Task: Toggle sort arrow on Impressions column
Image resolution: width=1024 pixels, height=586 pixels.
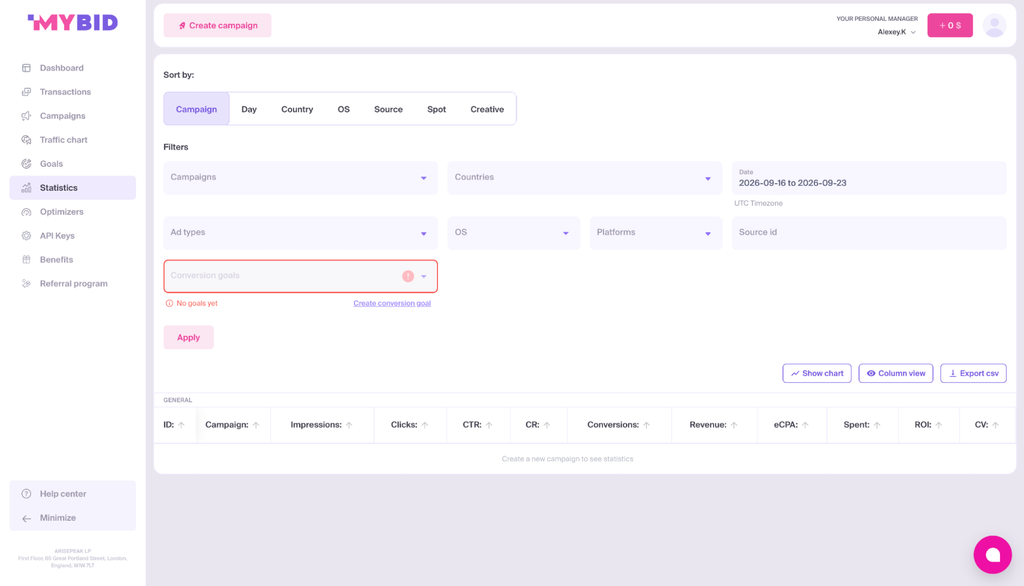Action: point(349,425)
